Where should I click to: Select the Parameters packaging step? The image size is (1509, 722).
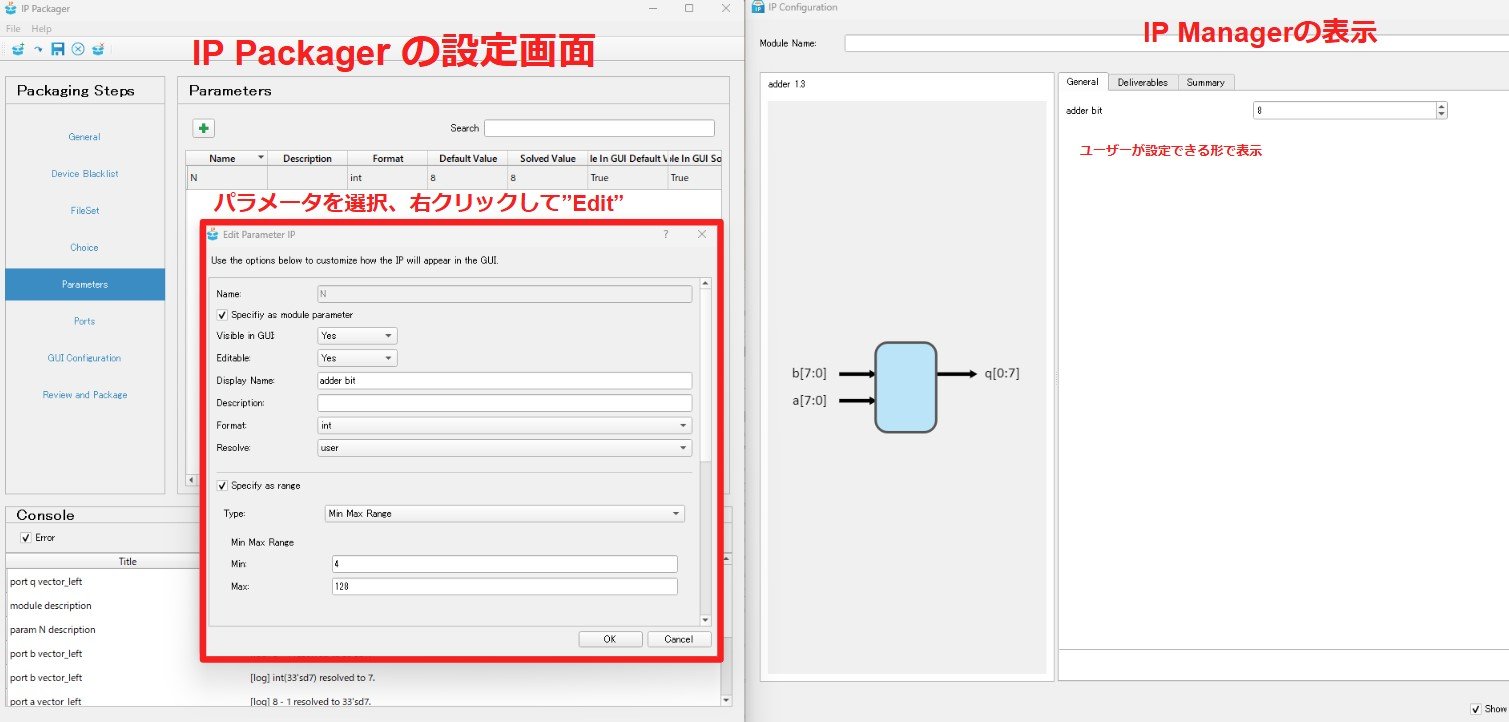click(x=85, y=284)
